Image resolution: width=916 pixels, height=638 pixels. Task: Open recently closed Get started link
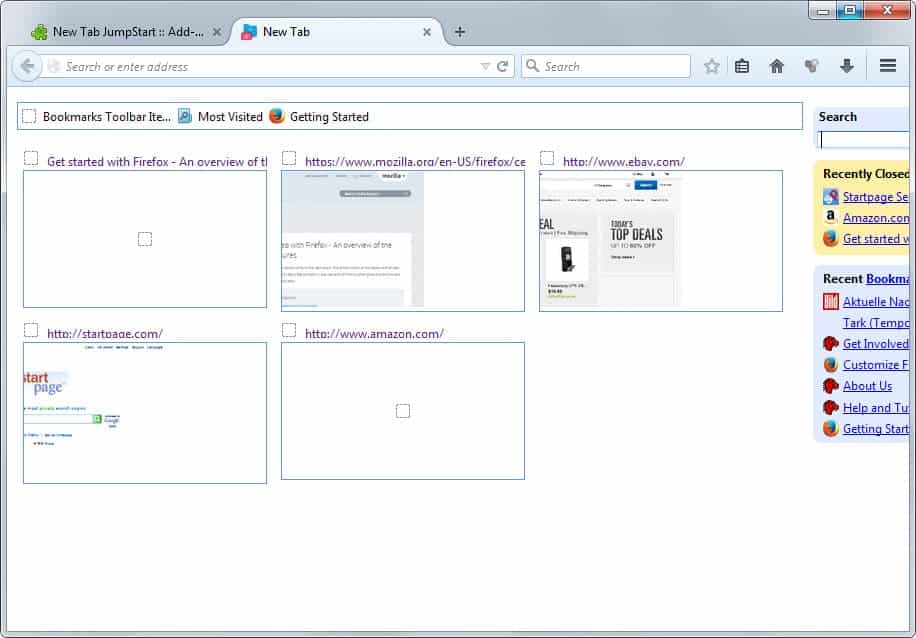pyautogui.click(x=876, y=239)
